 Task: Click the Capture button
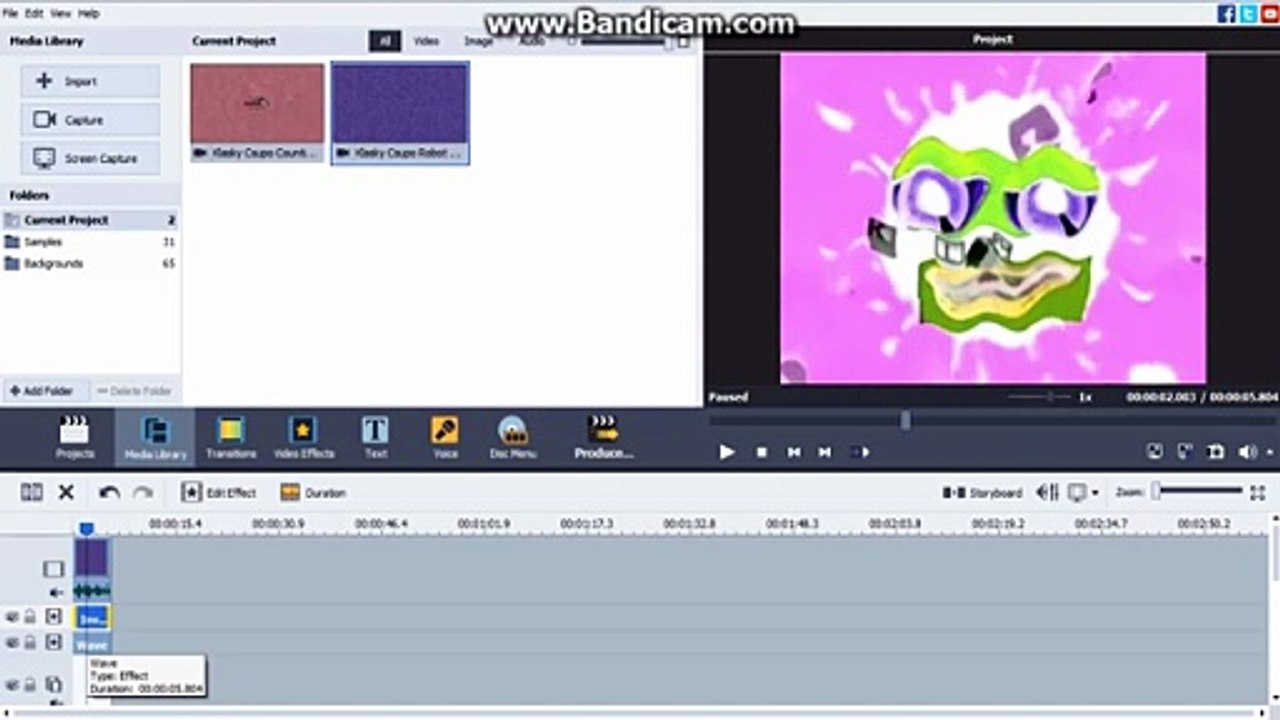point(90,120)
